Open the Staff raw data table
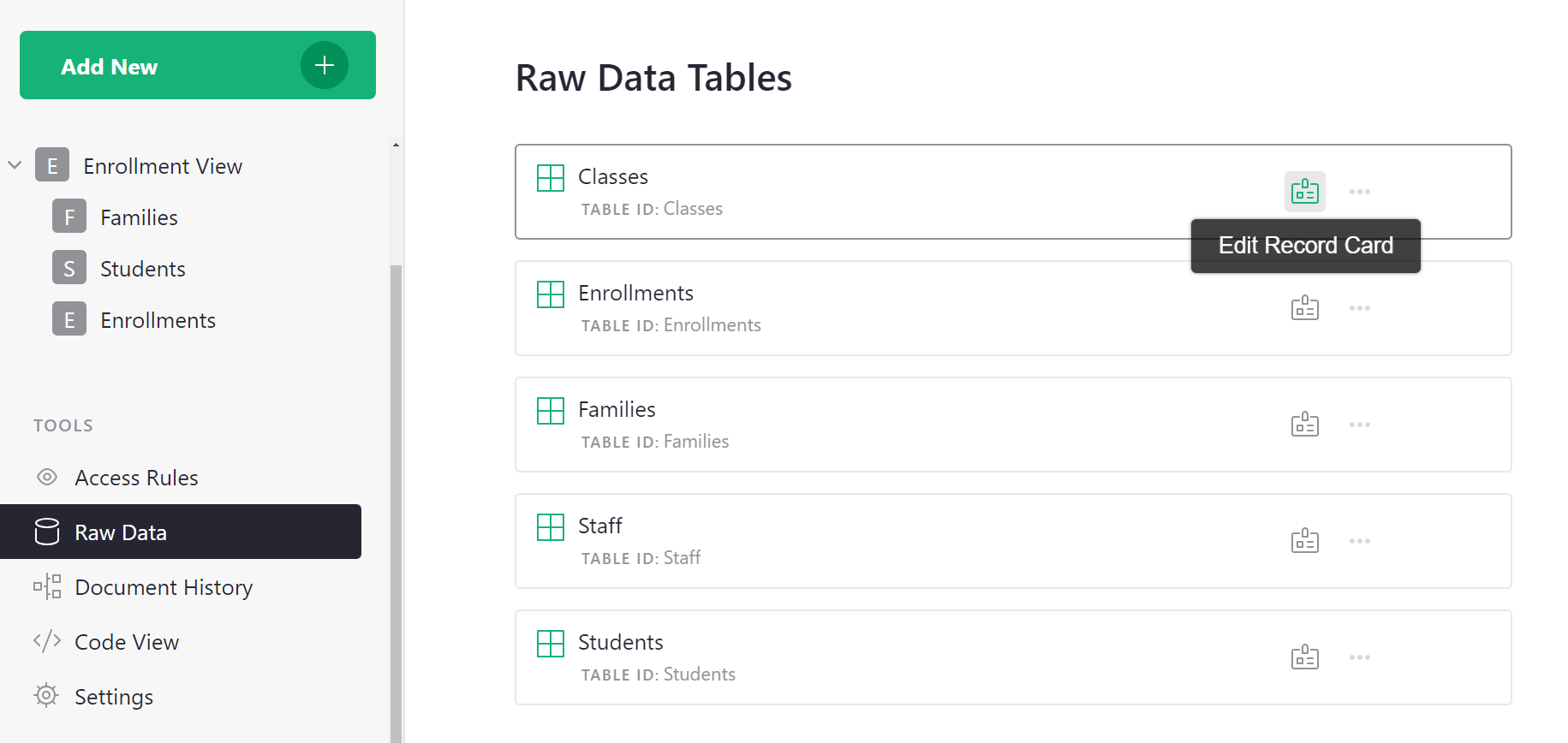This screenshot has height=743, width=1568. click(600, 526)
